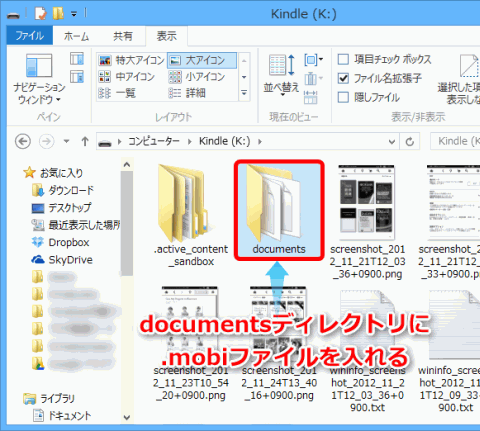Choose 特大アイコン layout

(131, 60)
